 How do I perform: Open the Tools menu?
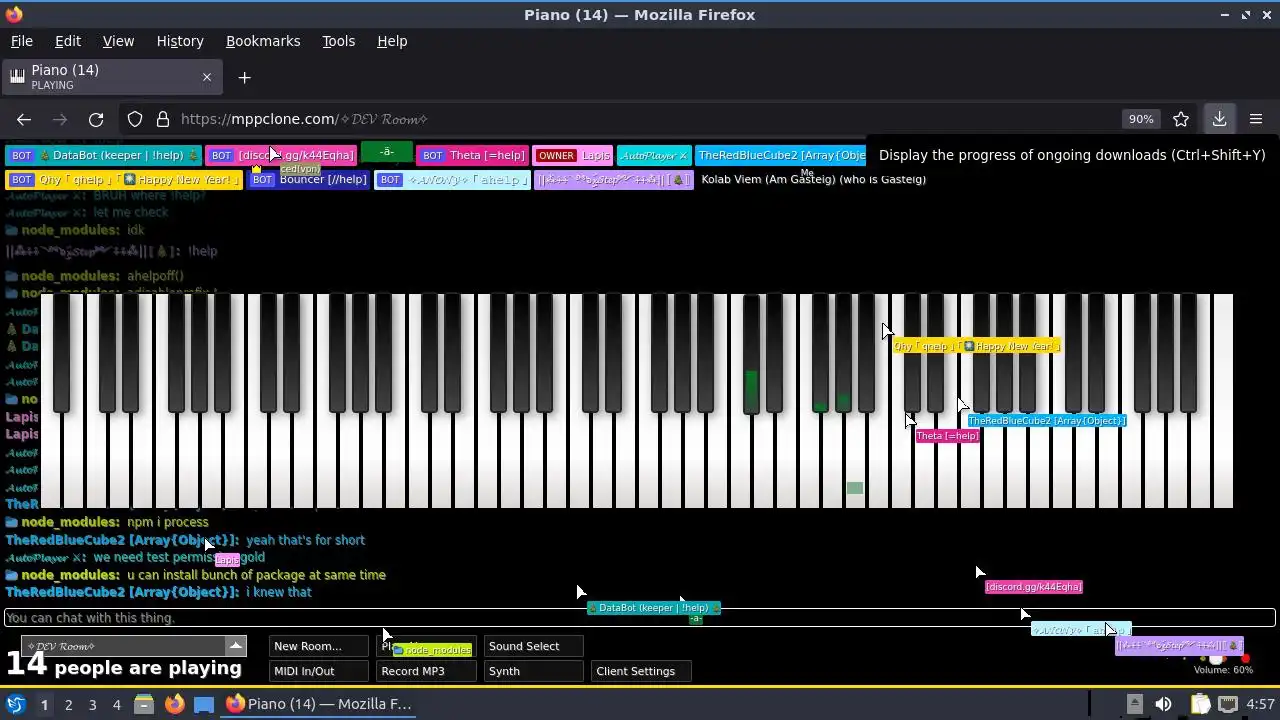click(338, 41)
